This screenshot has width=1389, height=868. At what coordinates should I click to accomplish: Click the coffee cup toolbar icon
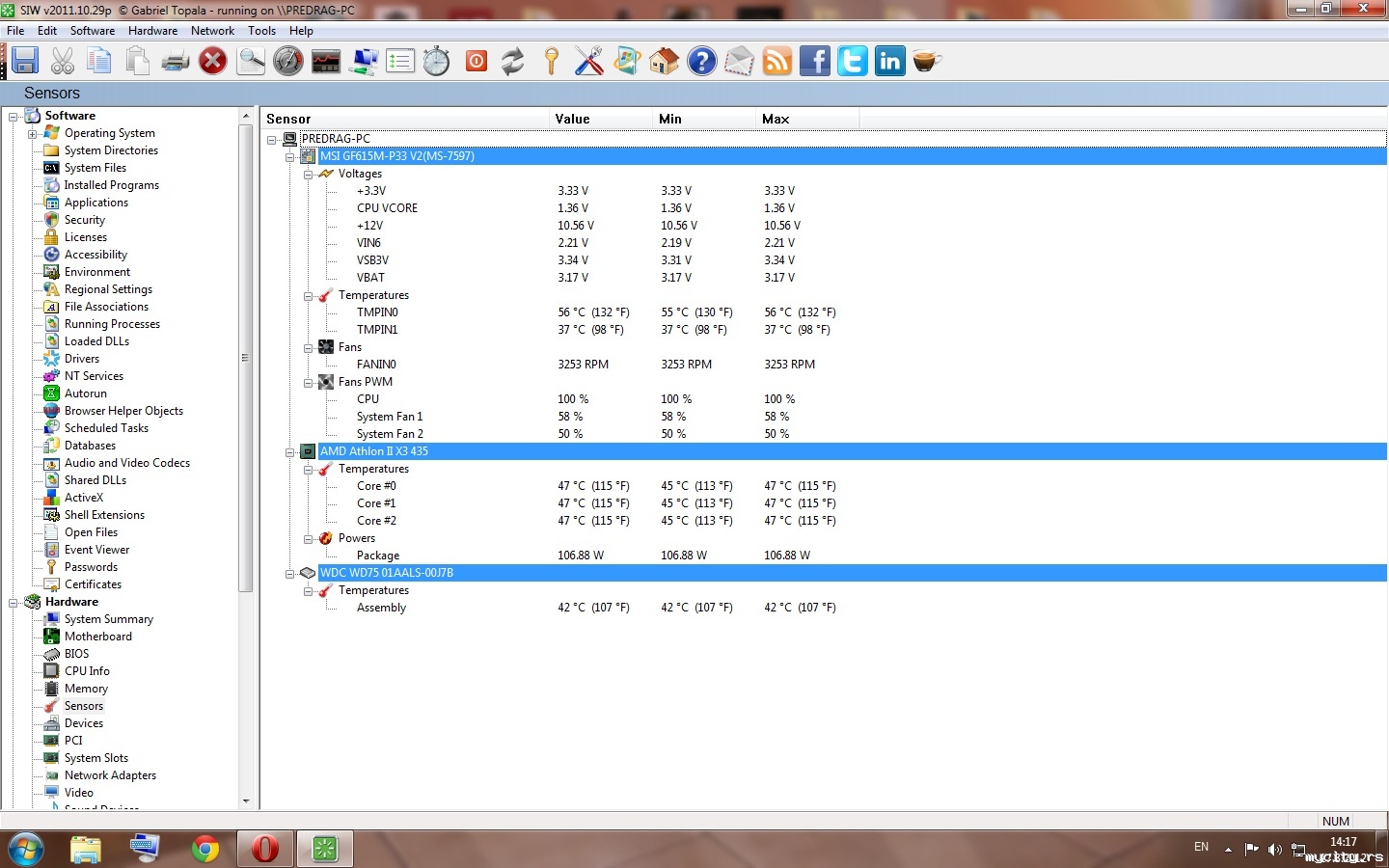click(x=926, y=62)
